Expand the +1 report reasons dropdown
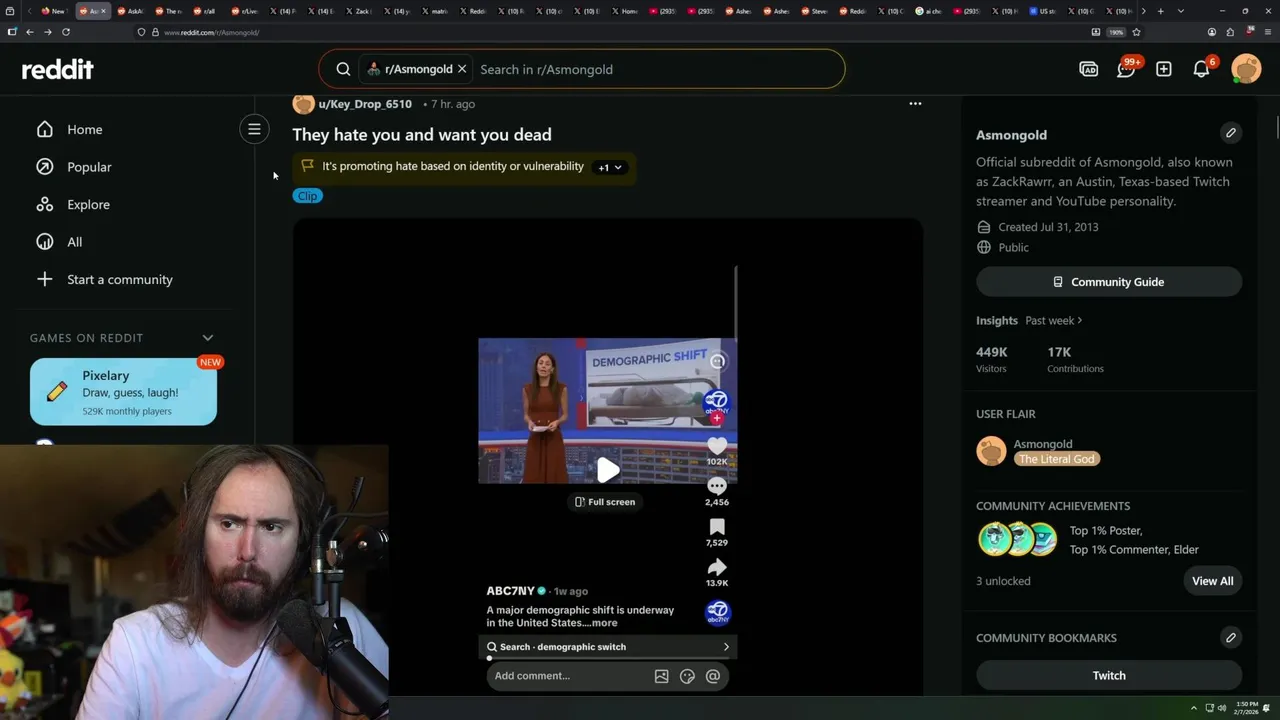1280x720 pixels. 610,167
